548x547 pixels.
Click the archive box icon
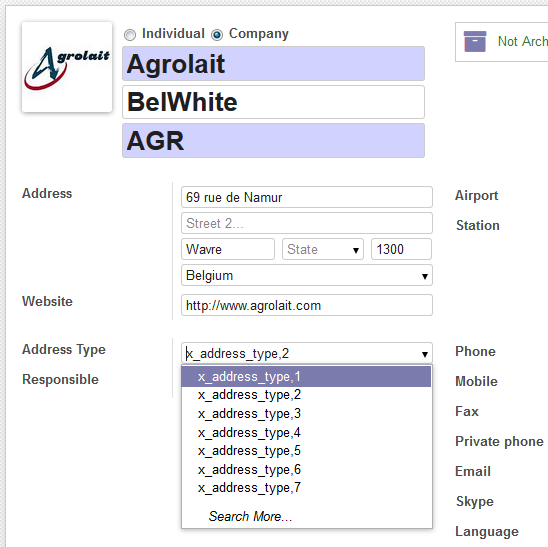coord(475,41)
